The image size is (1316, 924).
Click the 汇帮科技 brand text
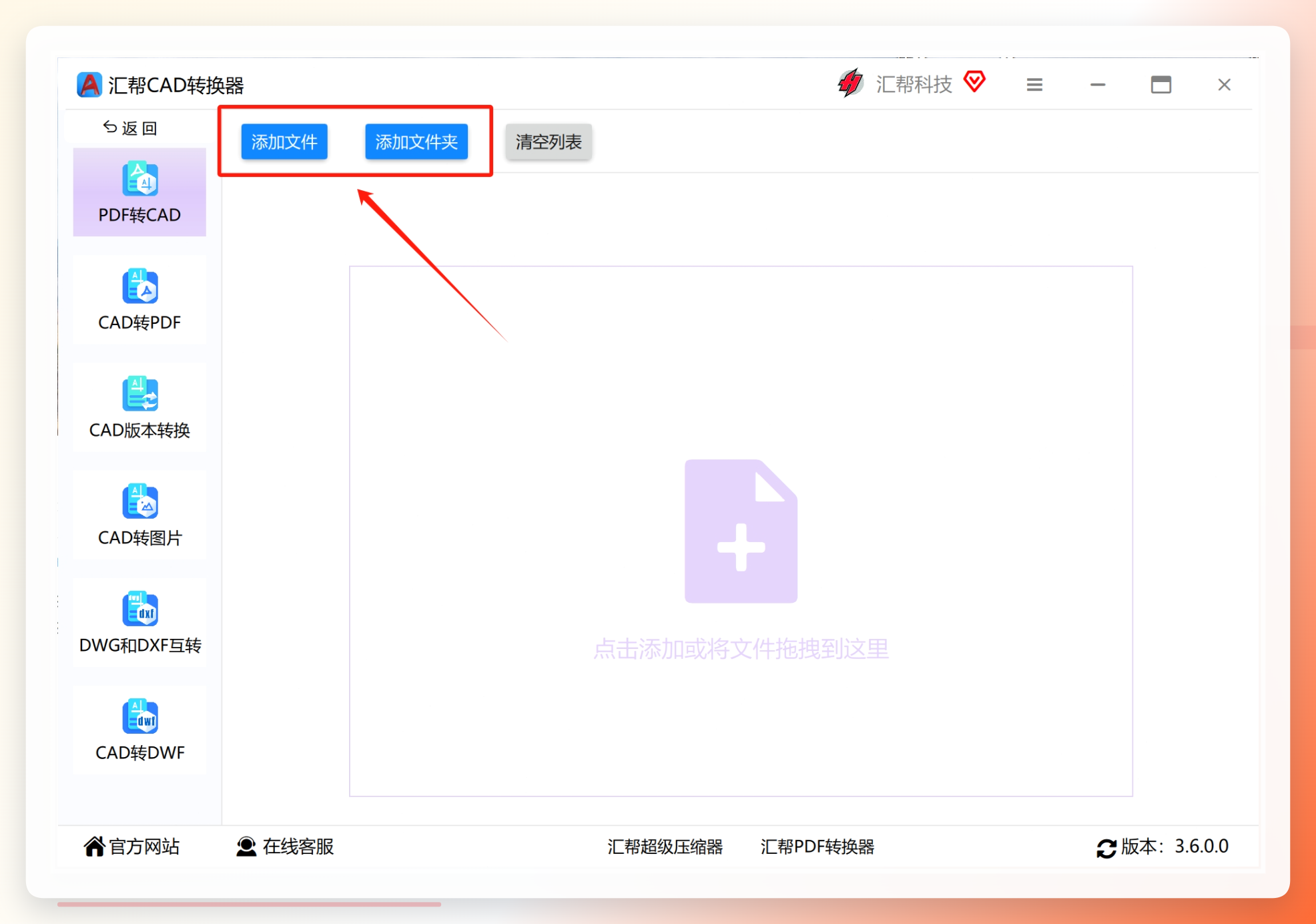914,84
